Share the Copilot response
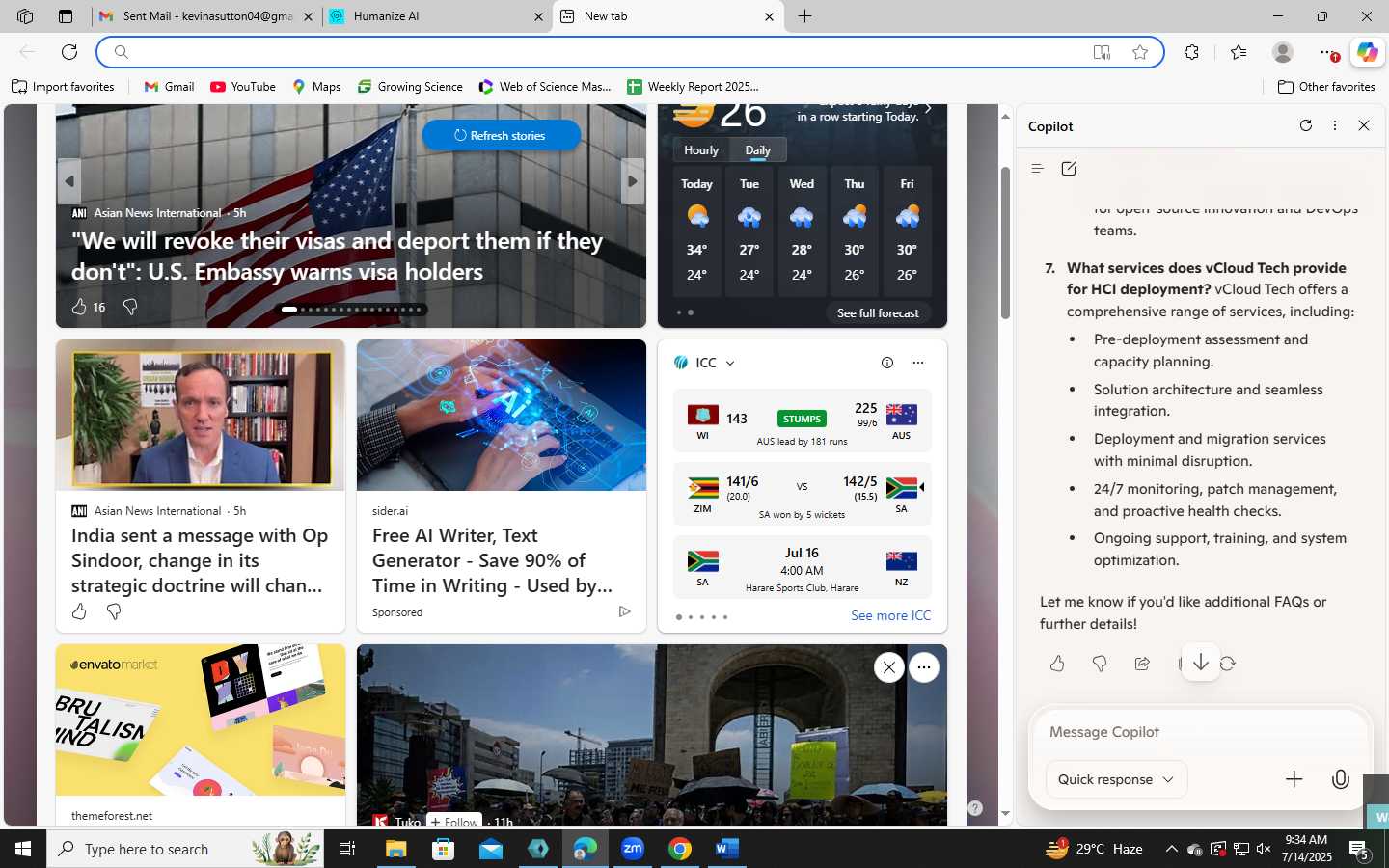Image resolution: width=1389 pixels, height=868 pixels. [x=1142, y=664]
